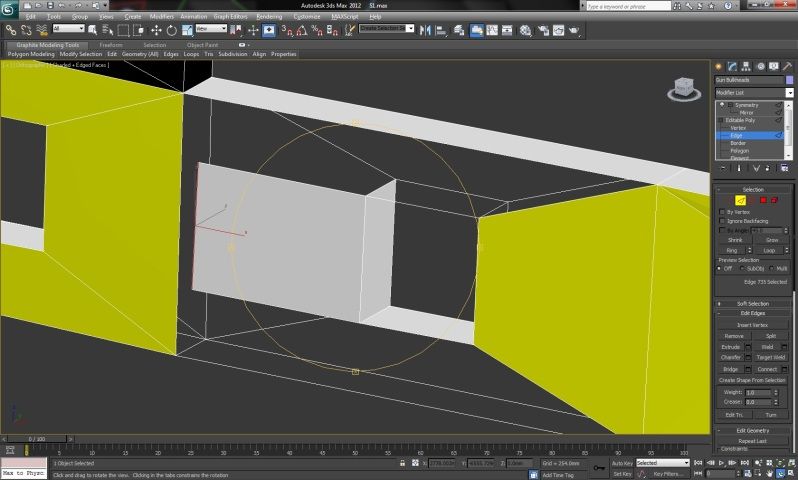Collapse the Selection rollout
Image resolution: width=798 pixels, height=480 pixels.
click(753, 189)
